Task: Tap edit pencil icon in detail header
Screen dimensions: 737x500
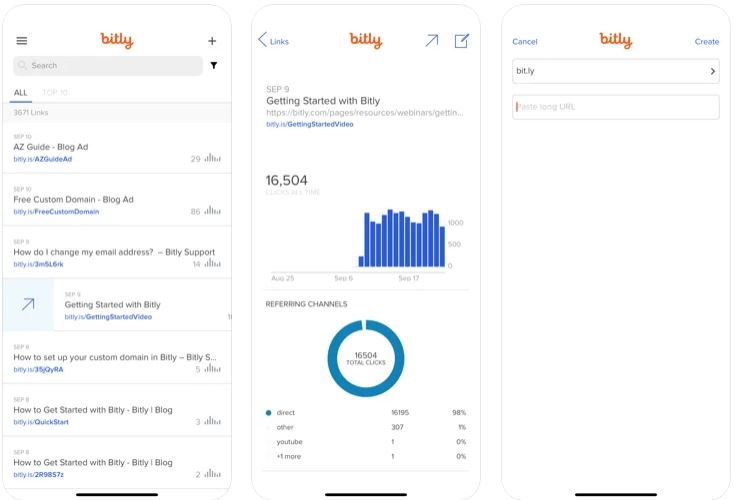Action: point(462,41)
